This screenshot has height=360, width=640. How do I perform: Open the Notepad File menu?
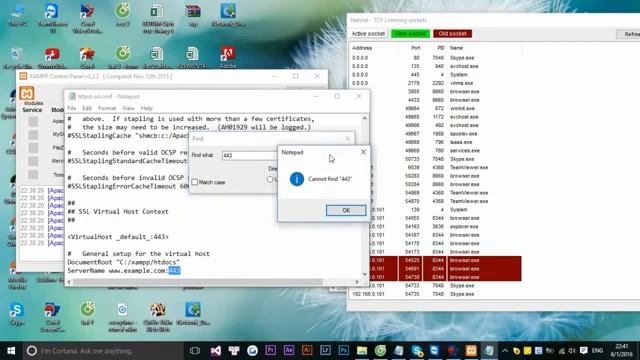point(72,108)
